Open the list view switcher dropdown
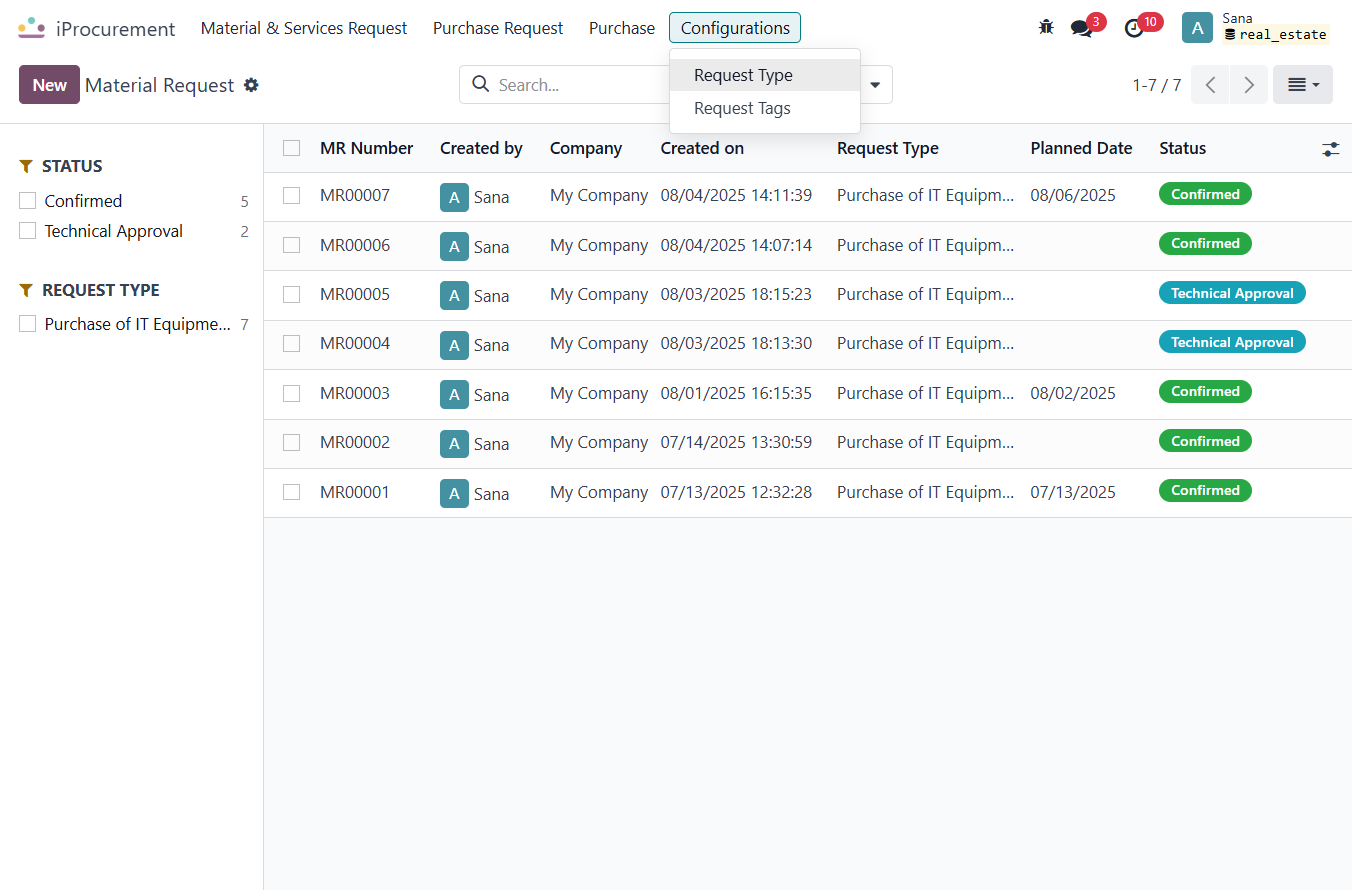The image size is (1352, 890). pyautogui.click(x=1303, y=85)
